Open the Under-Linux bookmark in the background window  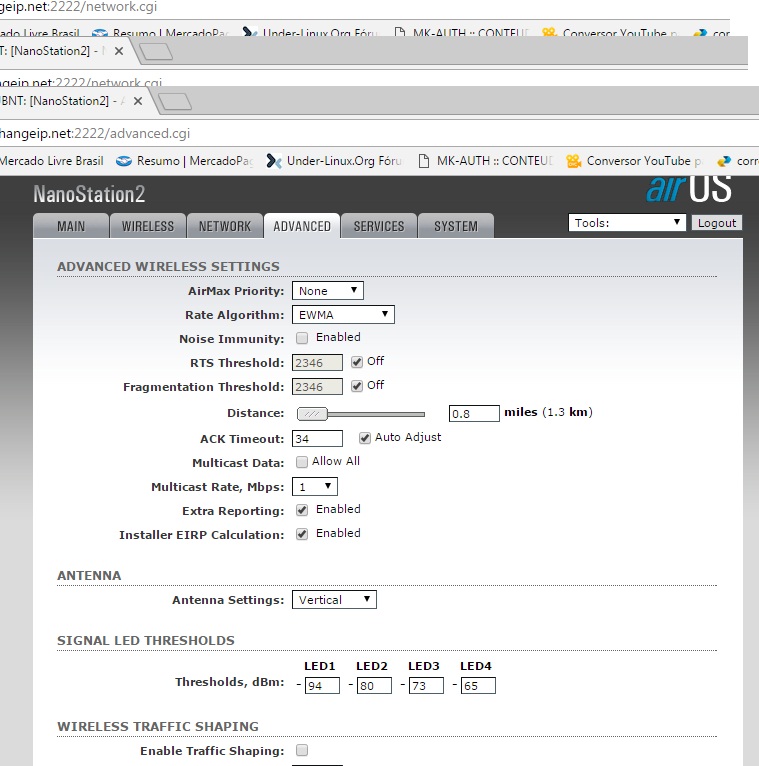click(311, 33)
